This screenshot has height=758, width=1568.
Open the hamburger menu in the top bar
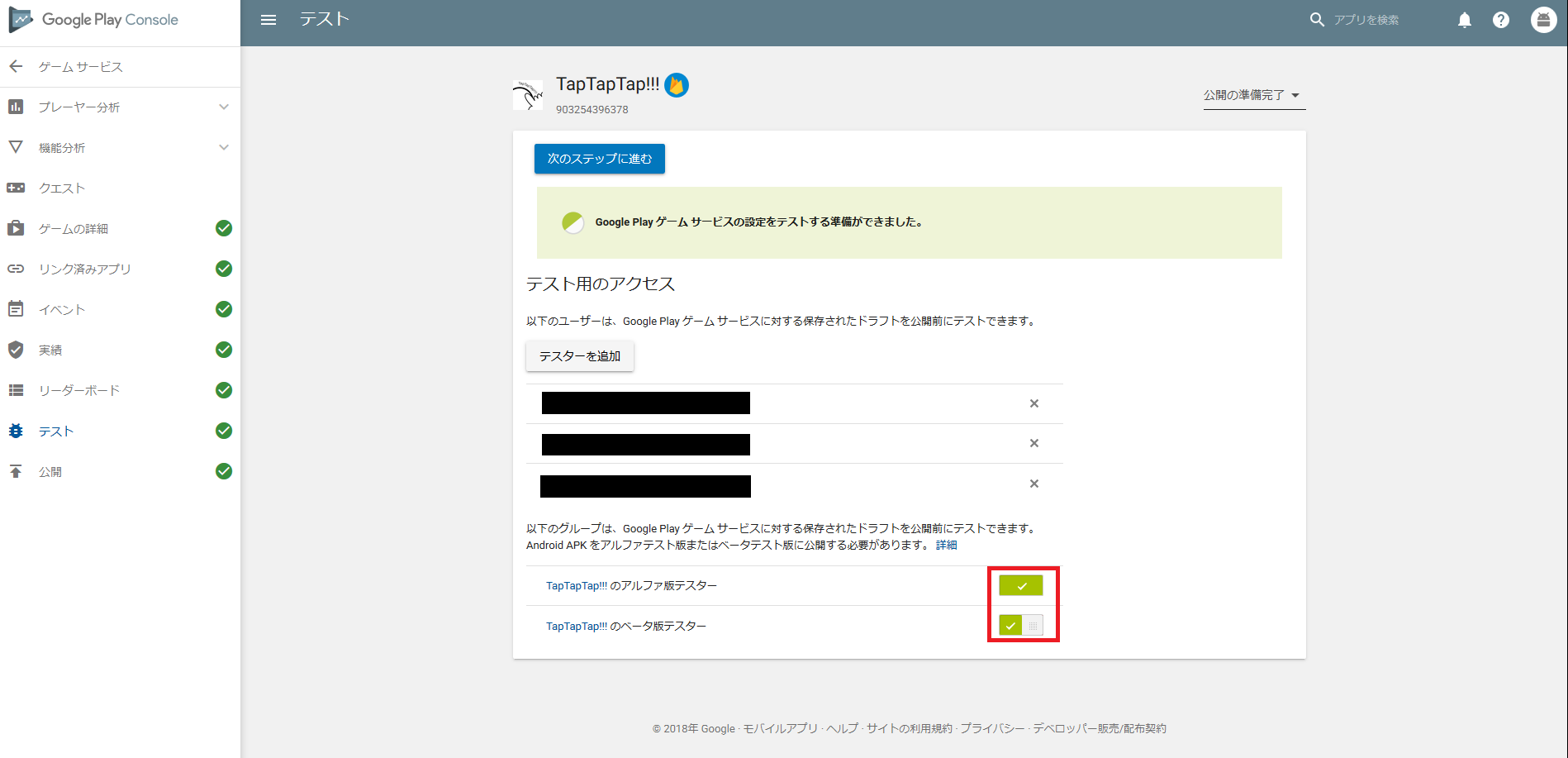coord(268,20)
